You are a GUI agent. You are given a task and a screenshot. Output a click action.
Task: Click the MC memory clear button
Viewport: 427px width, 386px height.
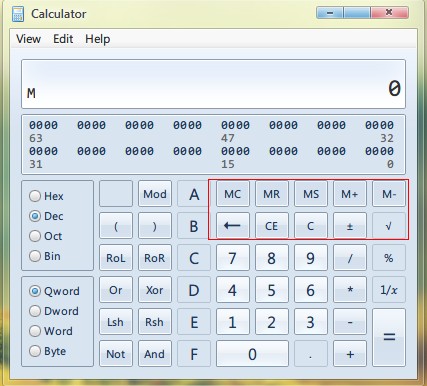(233, 194)
